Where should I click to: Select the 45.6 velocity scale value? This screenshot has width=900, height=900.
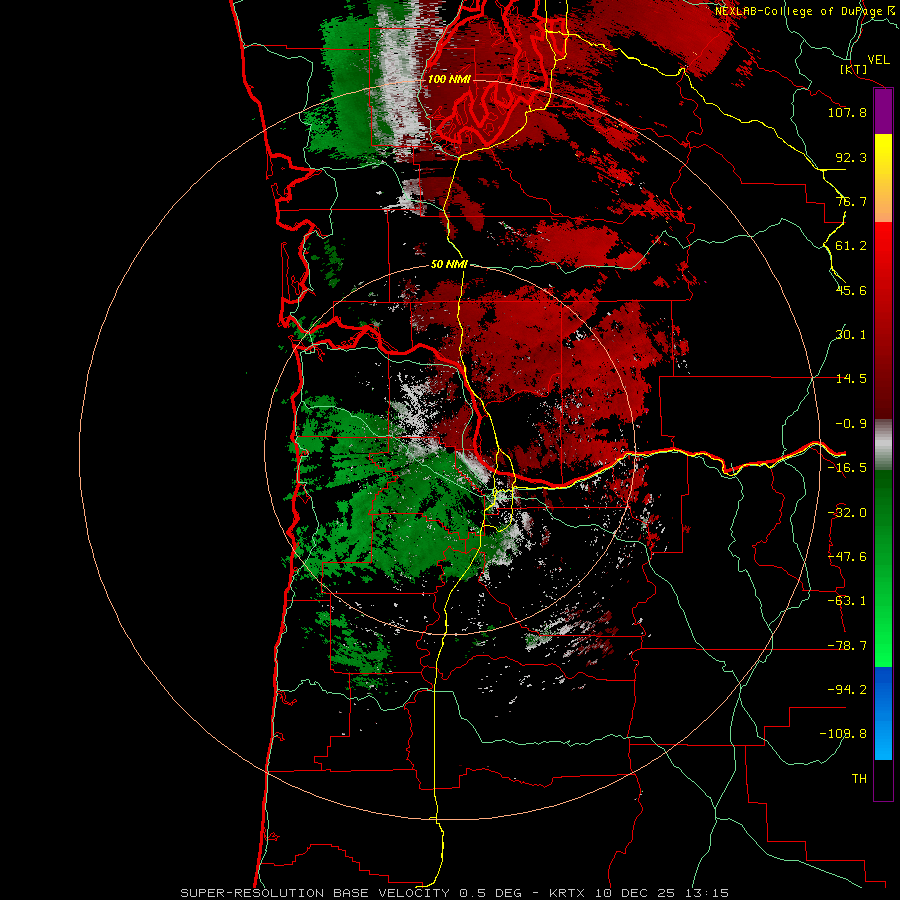click(x=851, y=290)
